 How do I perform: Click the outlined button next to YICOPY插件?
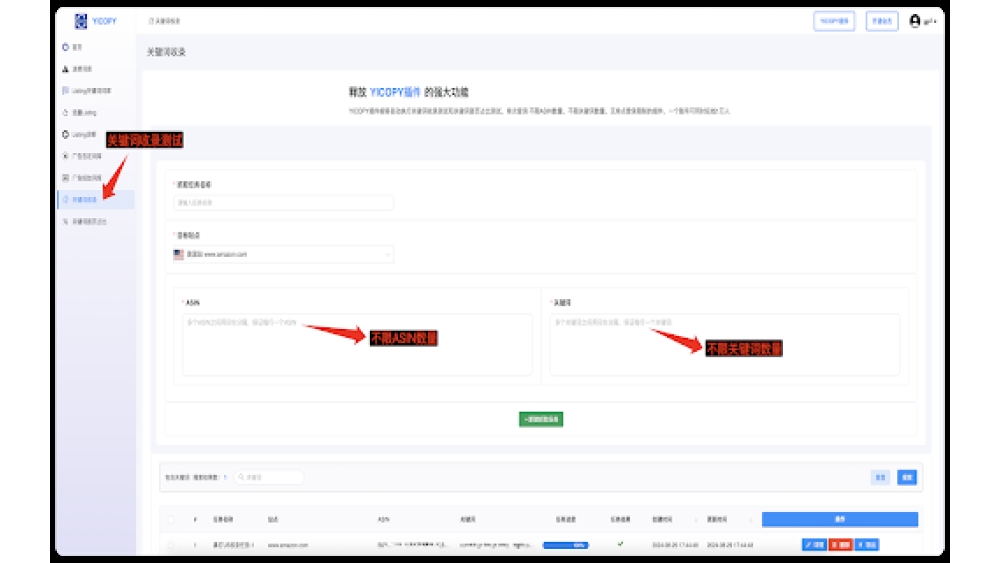pos(881,21)
